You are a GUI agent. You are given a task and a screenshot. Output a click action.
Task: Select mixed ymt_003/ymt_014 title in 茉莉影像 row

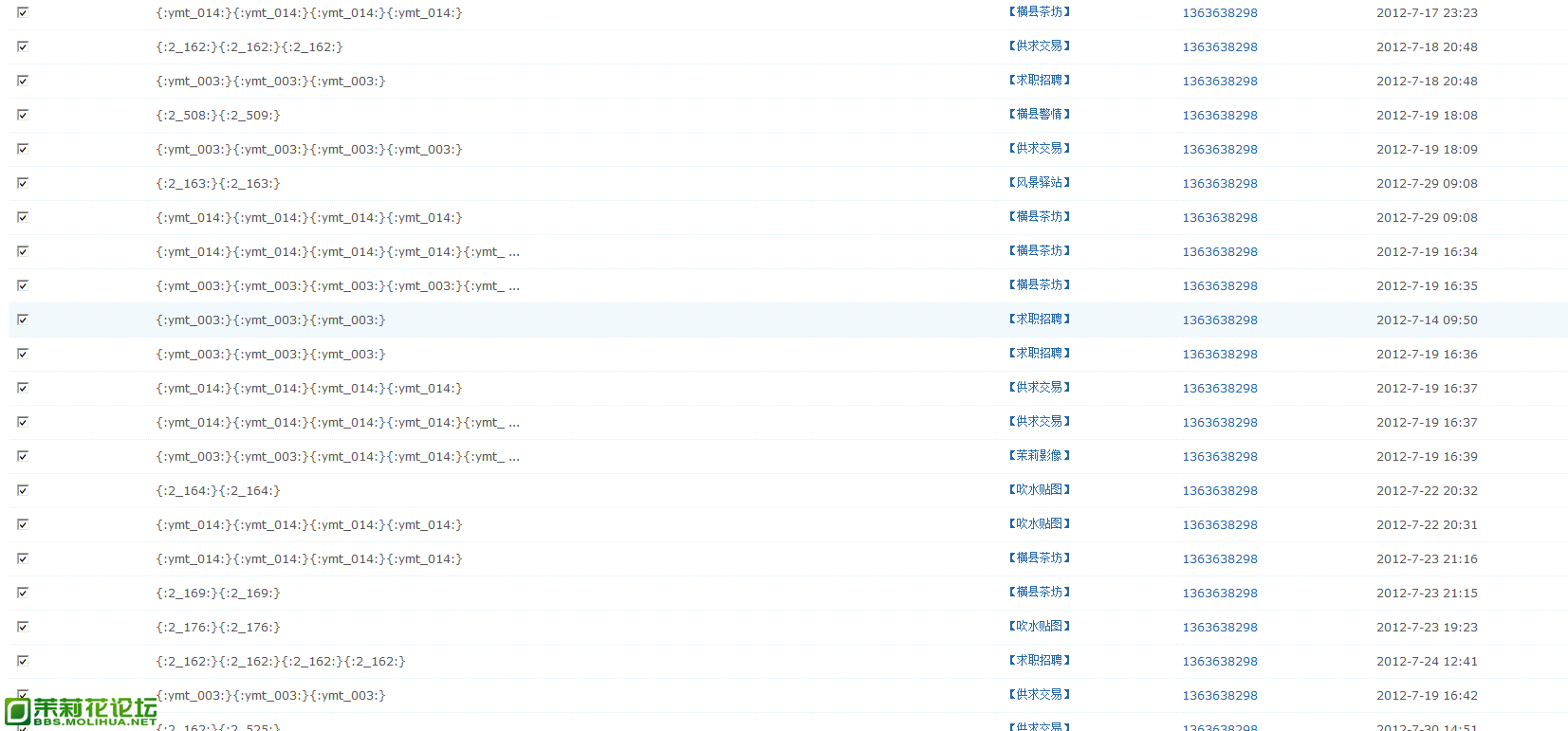coord(338,457)
